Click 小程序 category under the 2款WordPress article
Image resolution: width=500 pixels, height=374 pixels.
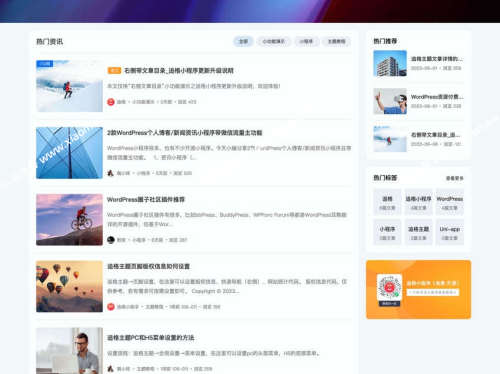click(x=143, y=173)
